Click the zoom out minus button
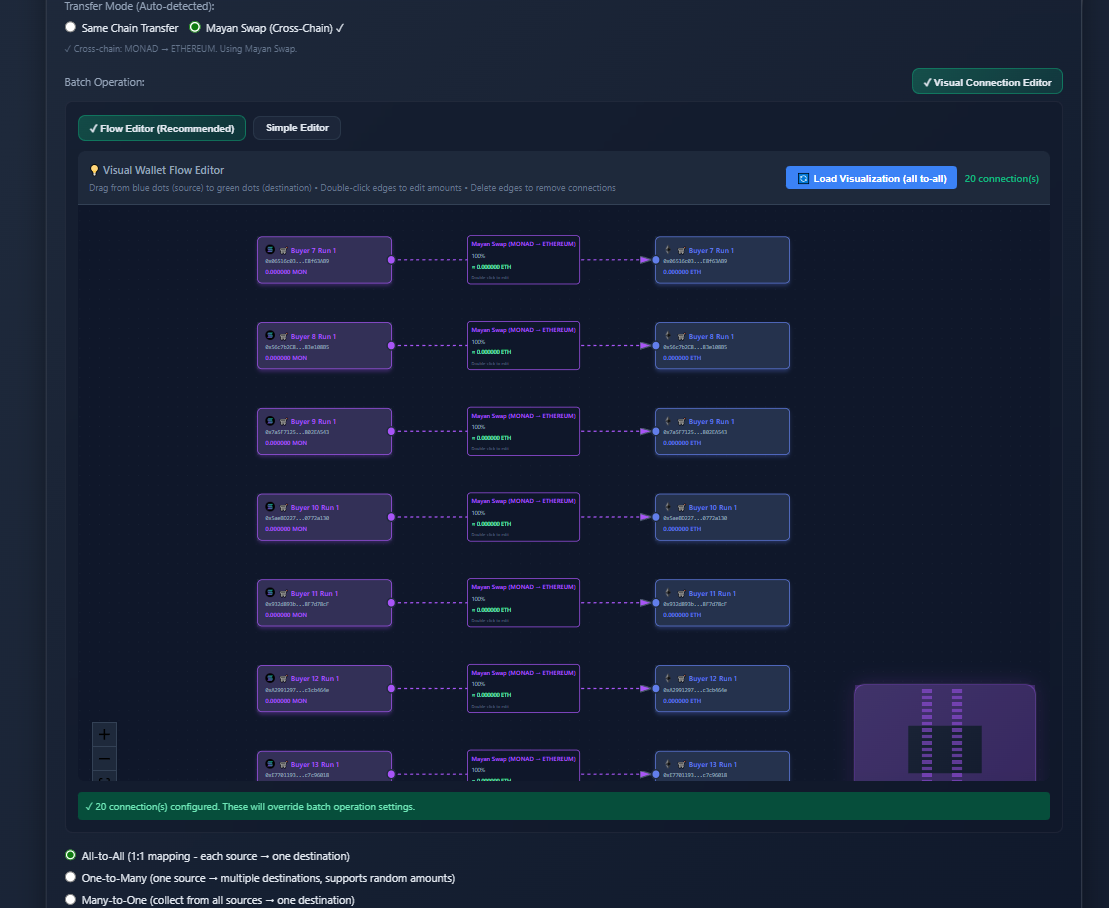Viewport: 1109px width, 908px height. pyautogui.click(x=104, y=759)
